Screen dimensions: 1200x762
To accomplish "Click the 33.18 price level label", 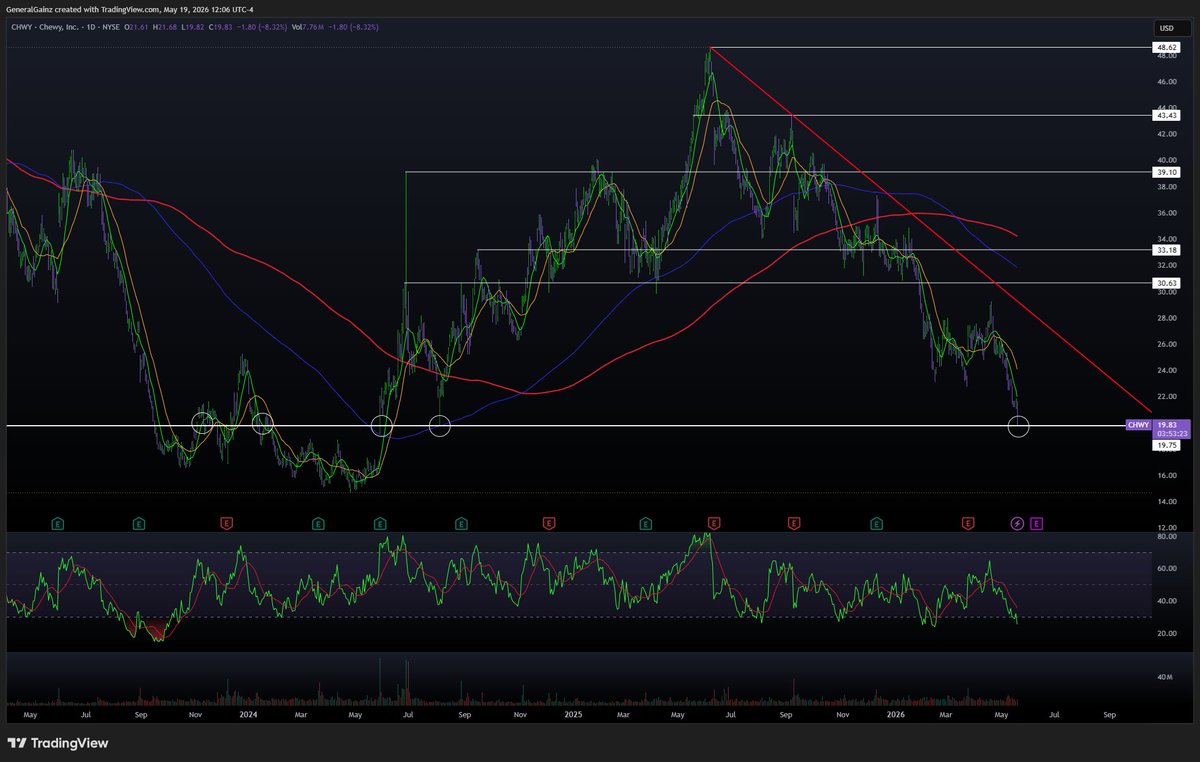I will coord(1166,250).
